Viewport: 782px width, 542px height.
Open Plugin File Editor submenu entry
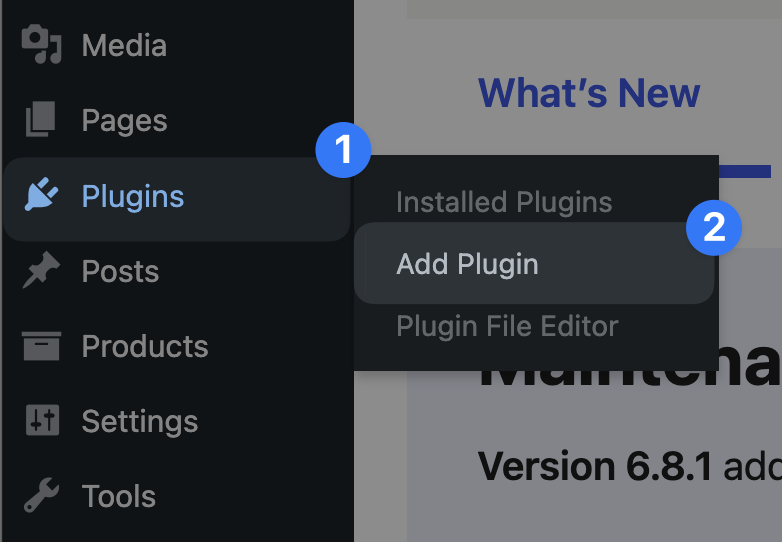point(507,326)
